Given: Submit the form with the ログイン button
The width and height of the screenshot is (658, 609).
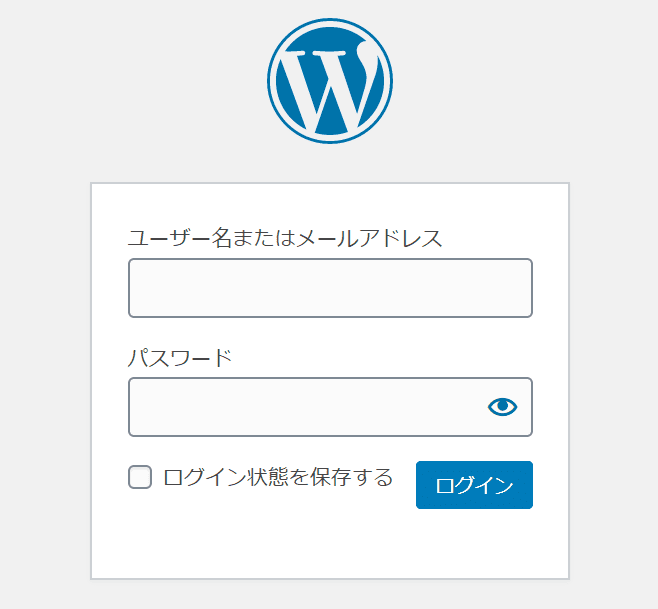Looking at the screenshot, I should tap(474, 485).
